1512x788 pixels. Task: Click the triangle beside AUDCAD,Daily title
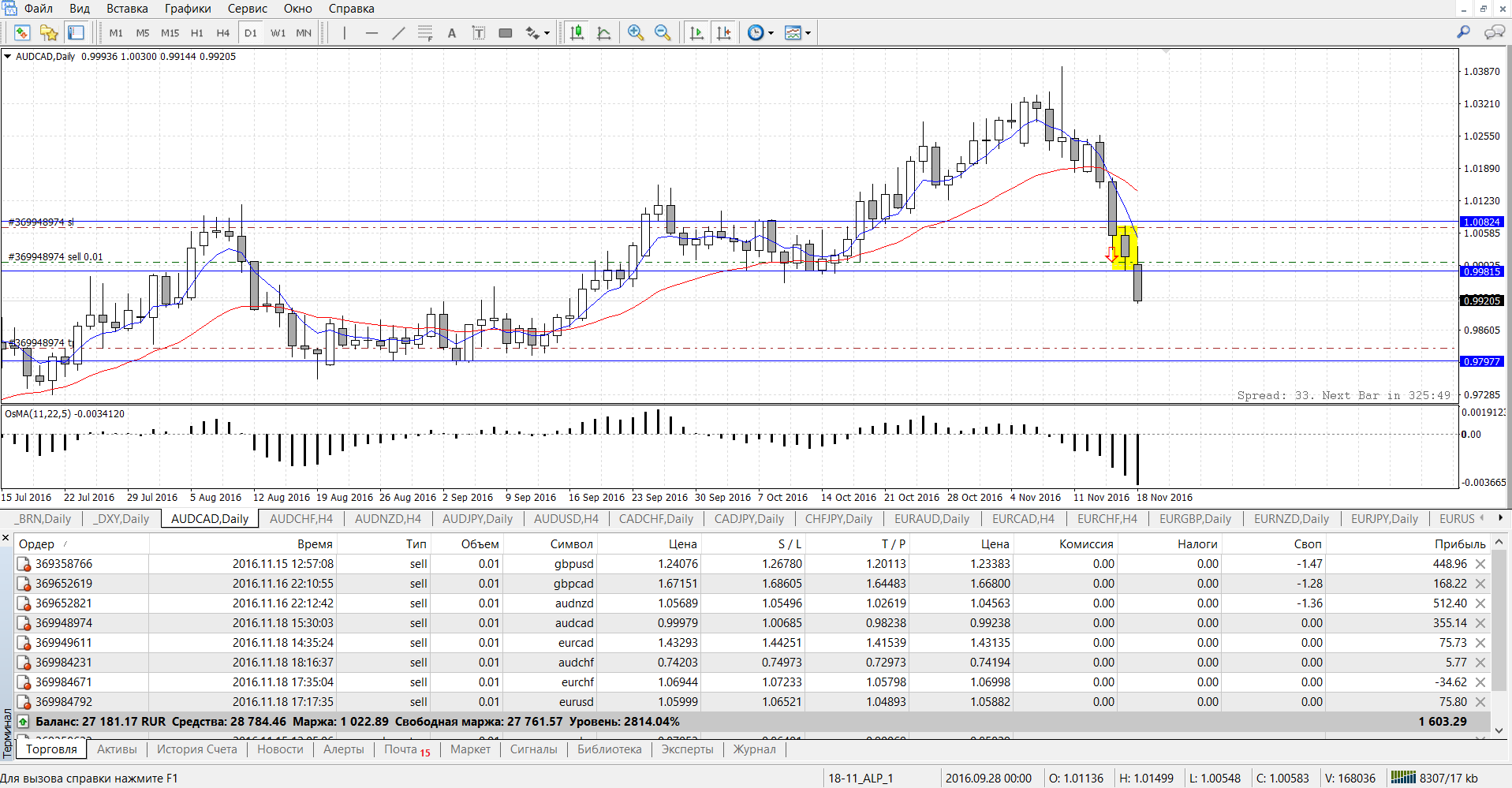point(7,56)
